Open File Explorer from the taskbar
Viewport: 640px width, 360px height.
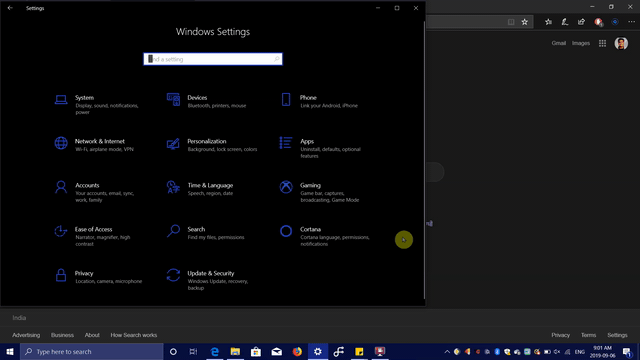pyautogui.click(x=235, y=351)
